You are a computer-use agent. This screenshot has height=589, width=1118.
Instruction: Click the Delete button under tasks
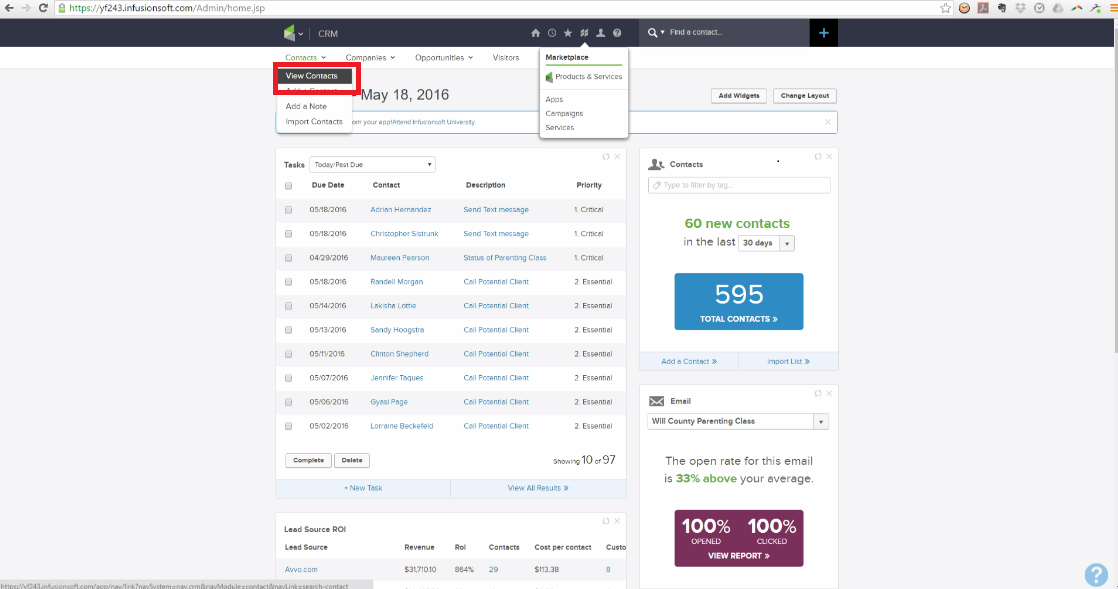pos(352,461)
